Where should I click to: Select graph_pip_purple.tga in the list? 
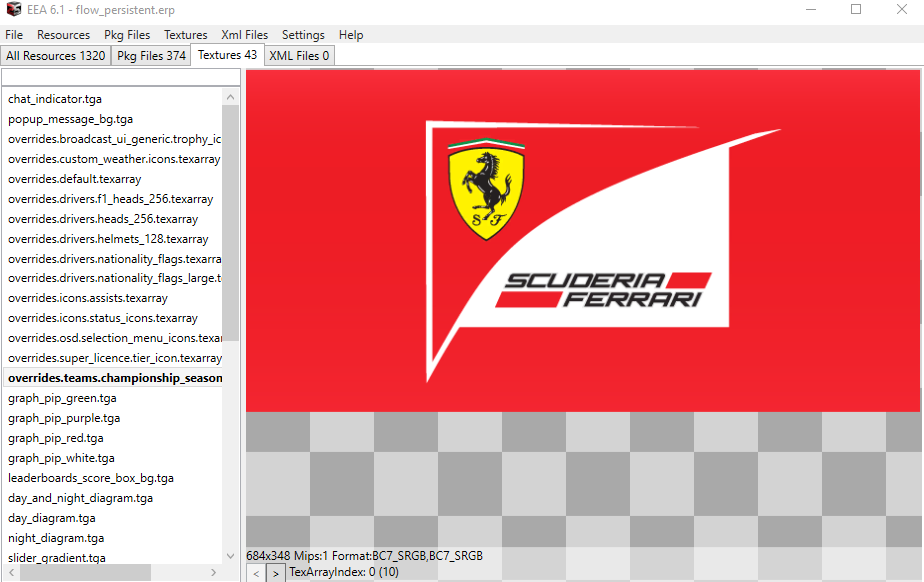point(65,418)
